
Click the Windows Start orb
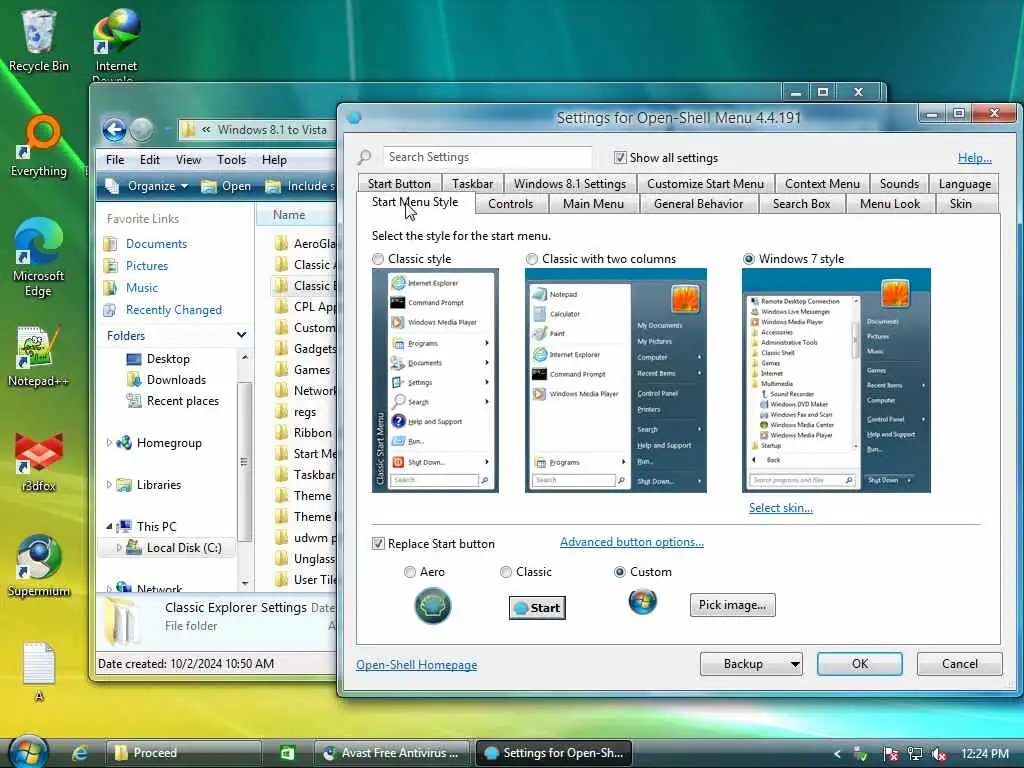pyautogui.click(x=28, y=752)
